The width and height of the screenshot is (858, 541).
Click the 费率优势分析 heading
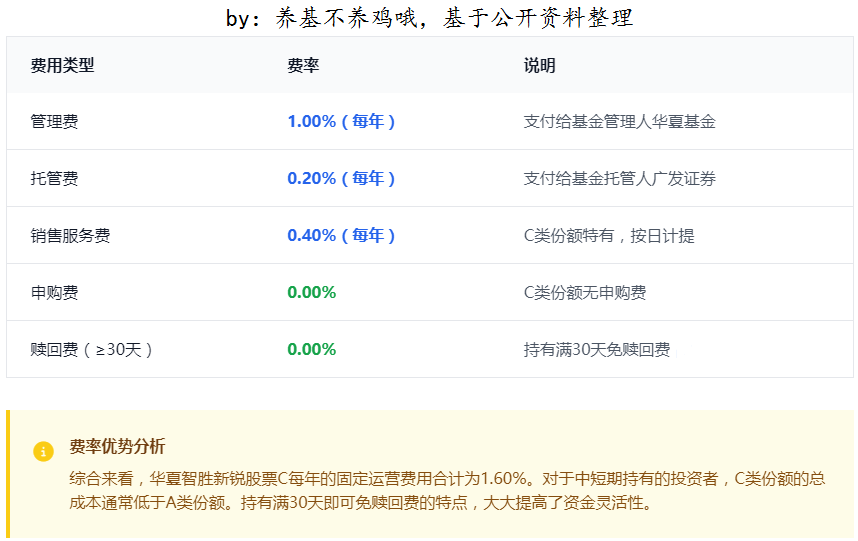[117, 446]
